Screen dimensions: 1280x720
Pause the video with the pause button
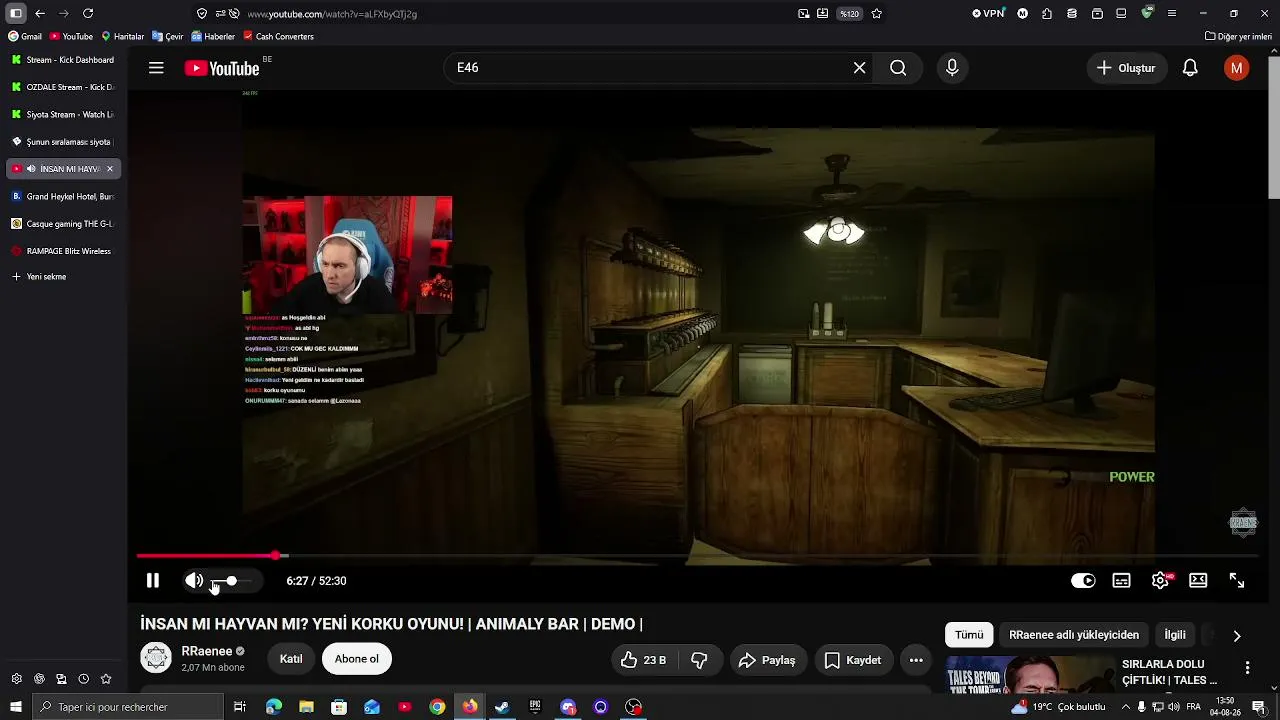(x=153, y=581)
